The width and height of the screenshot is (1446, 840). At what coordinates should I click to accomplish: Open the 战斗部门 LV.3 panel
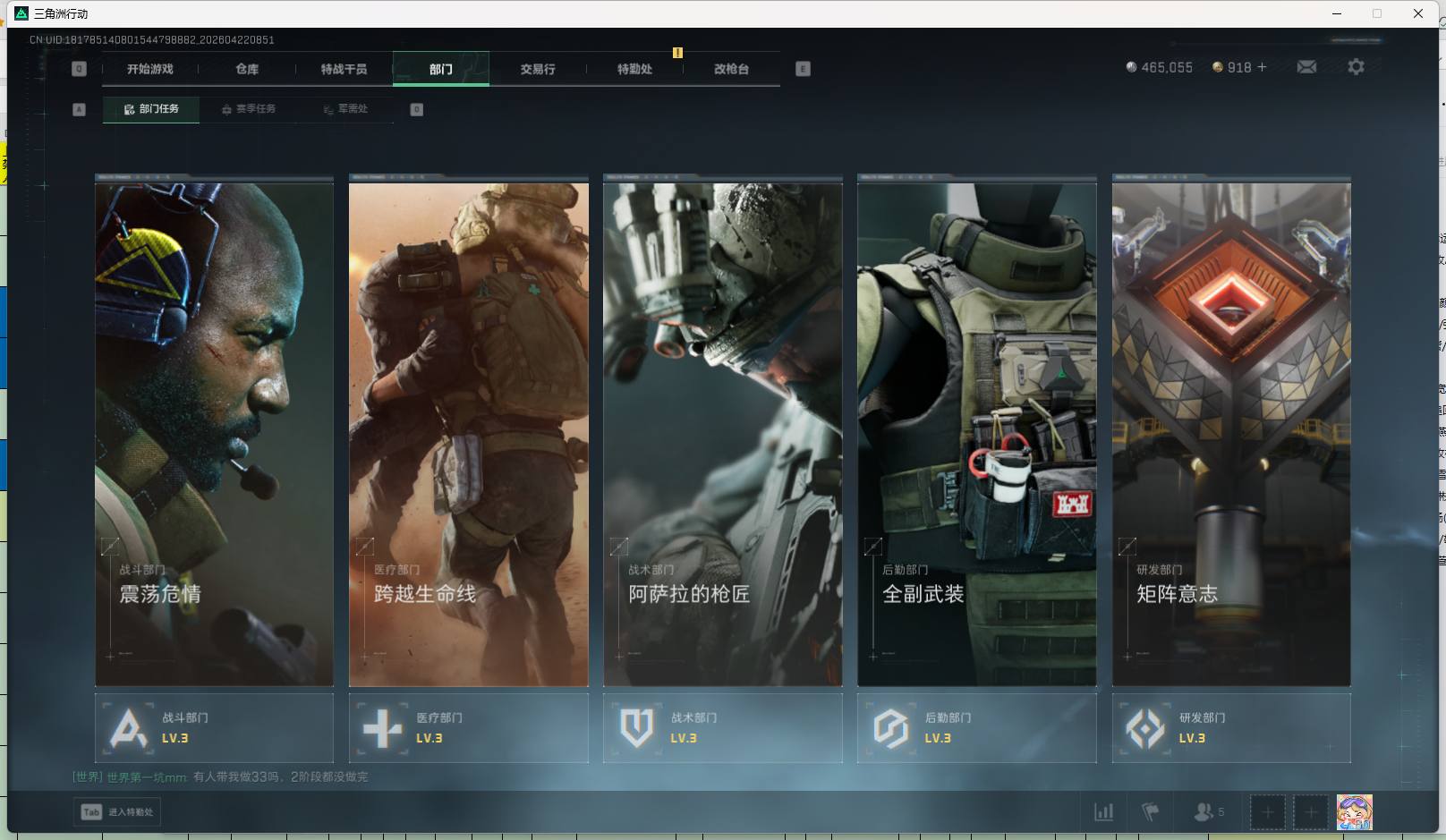tap(214, 728)
